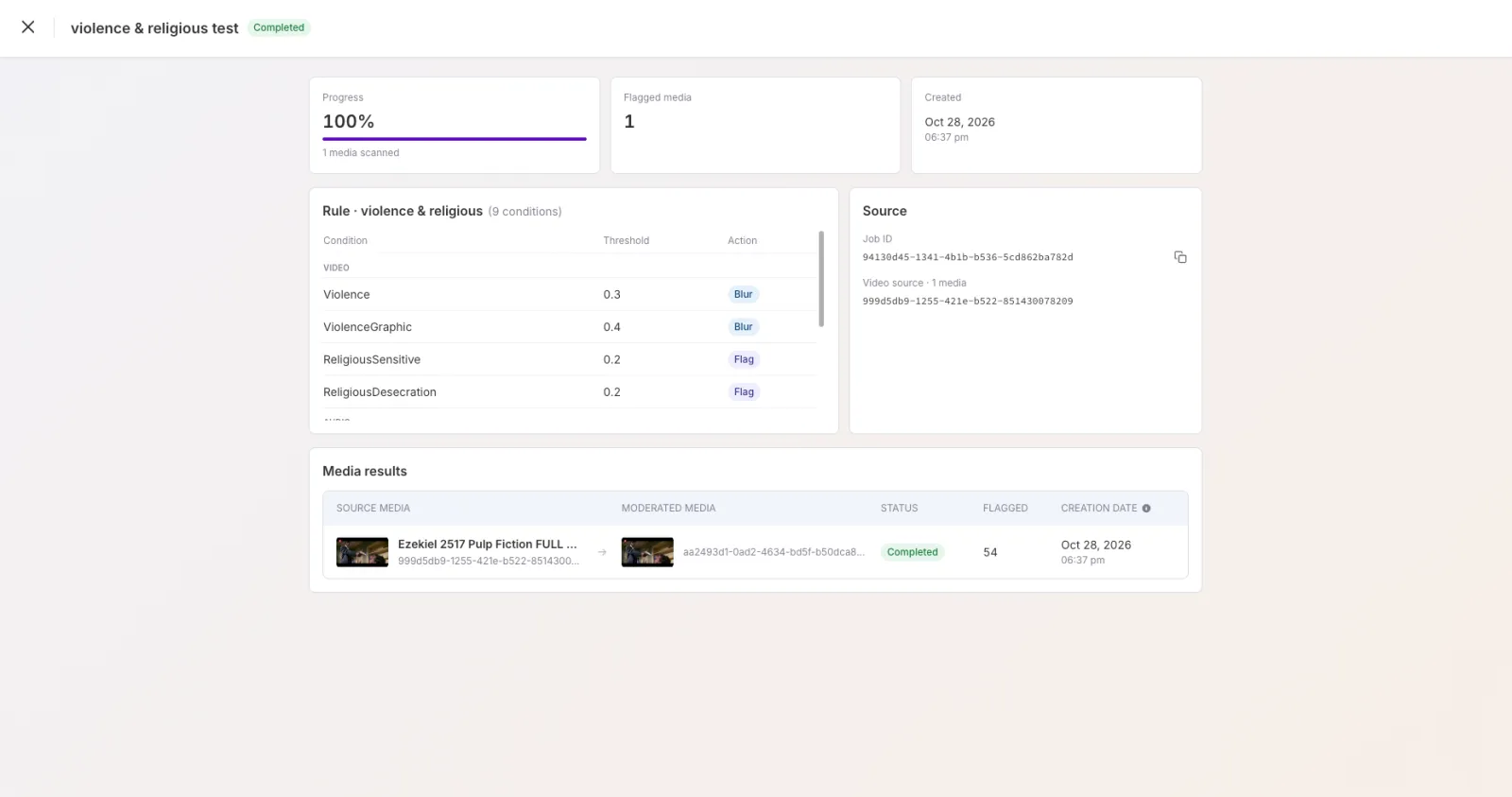Click the flagged count 54 in the results row
Image resolution: width=1512 pixels, height=797 pixels.
[990, 552]
